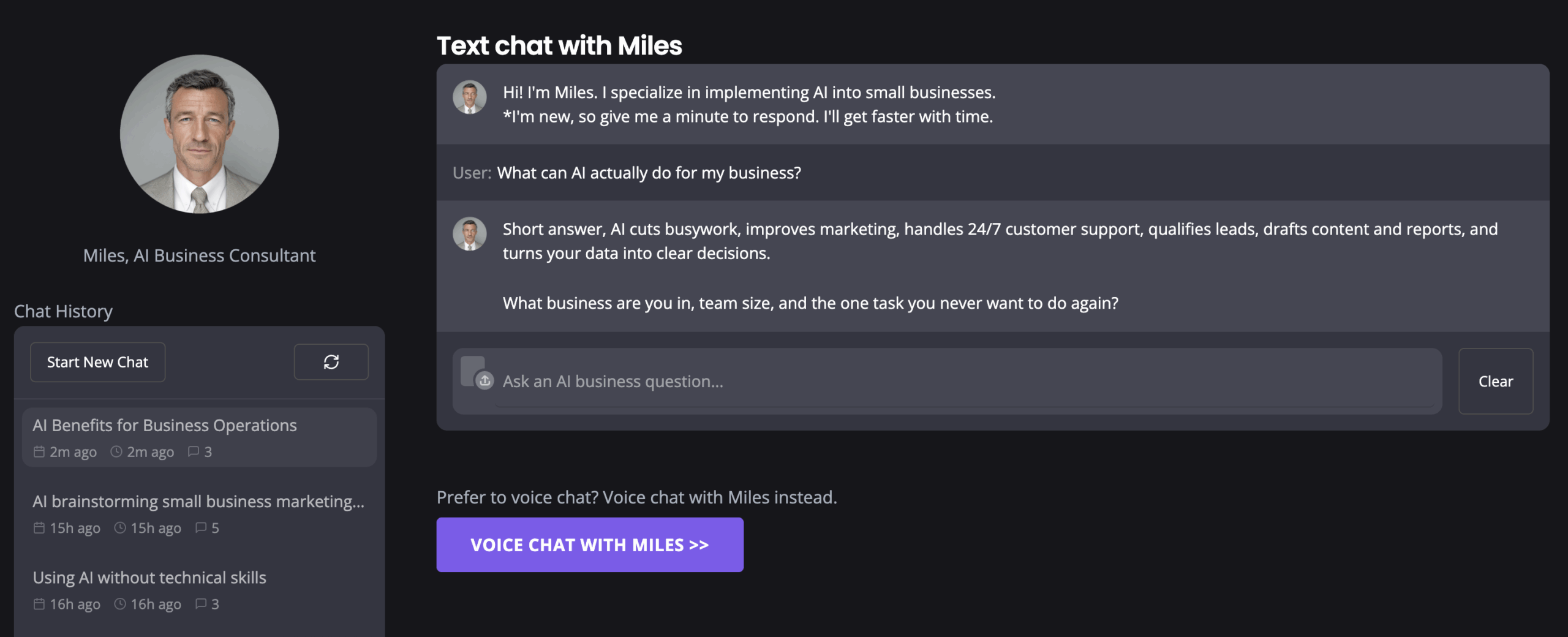This screenshot has height=637, width=1568.
Task: Click Miles avatar beside the short answer reply
Action: click(x=470, y=234)
